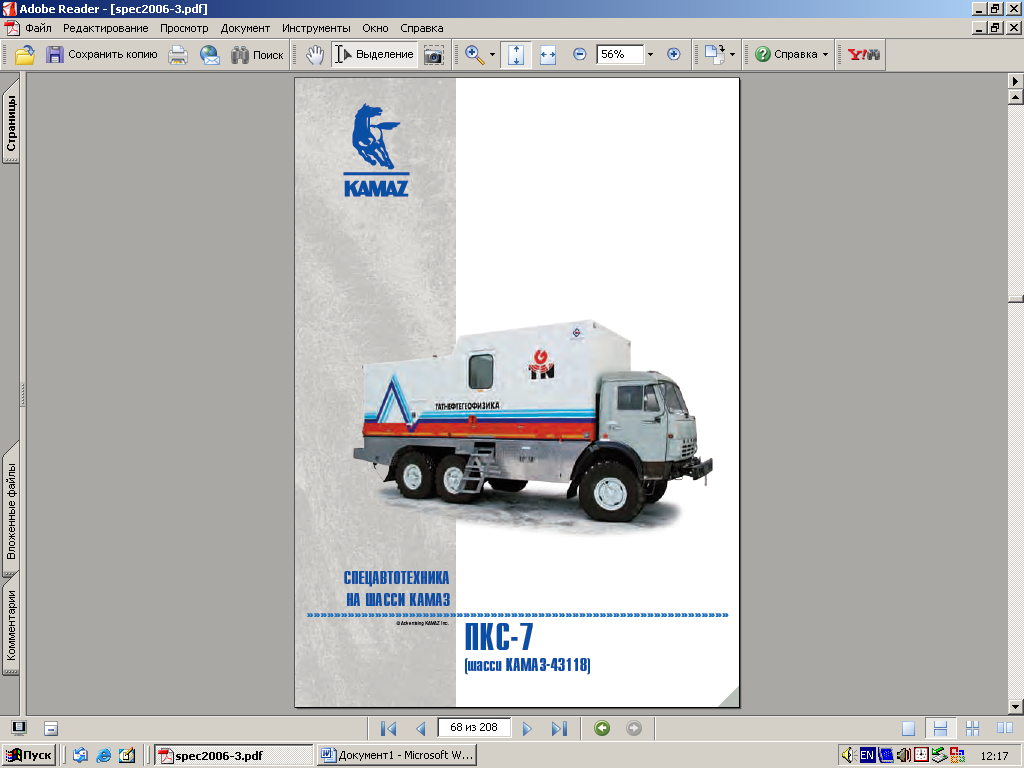1024x768 pixels.
Task: Open the Комментарии side panel tab
Action: click(11, 626)
